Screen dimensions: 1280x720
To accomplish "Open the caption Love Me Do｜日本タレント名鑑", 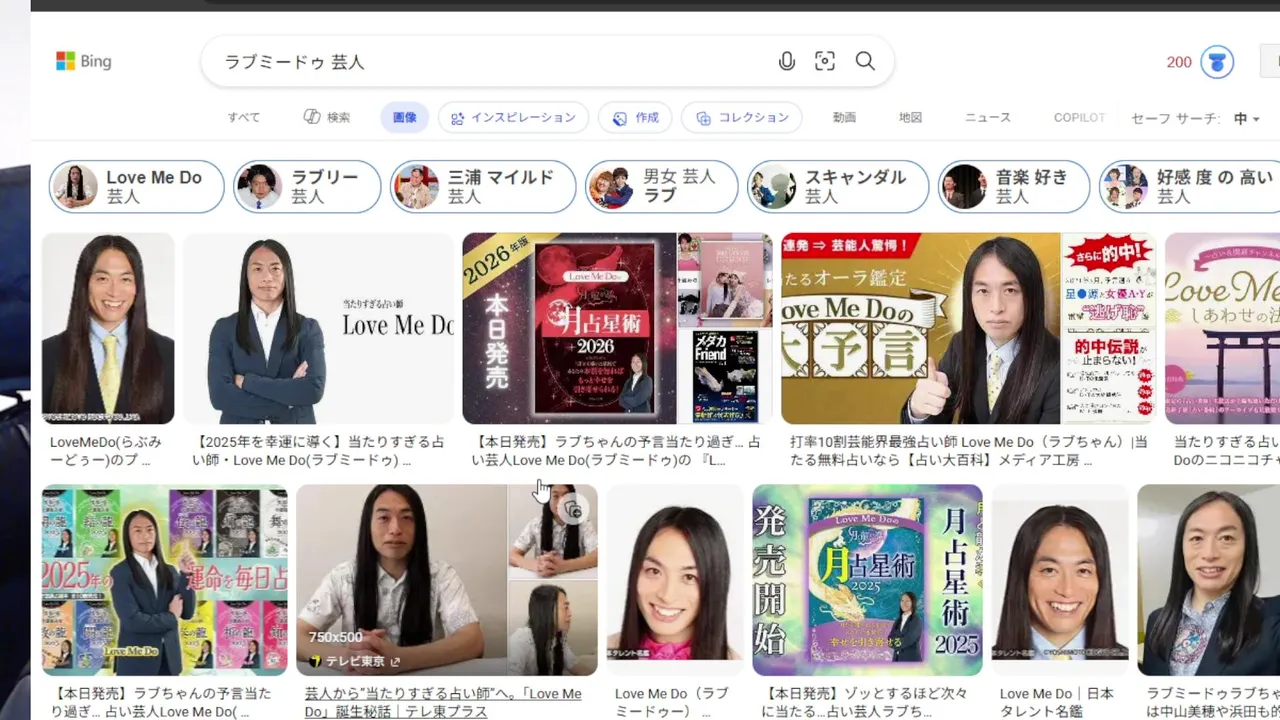I will (x=1058, y=702).
